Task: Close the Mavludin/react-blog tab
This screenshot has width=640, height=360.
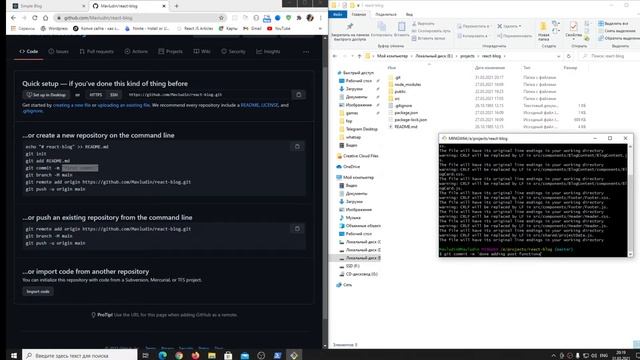Action: (x=164, y=6)
